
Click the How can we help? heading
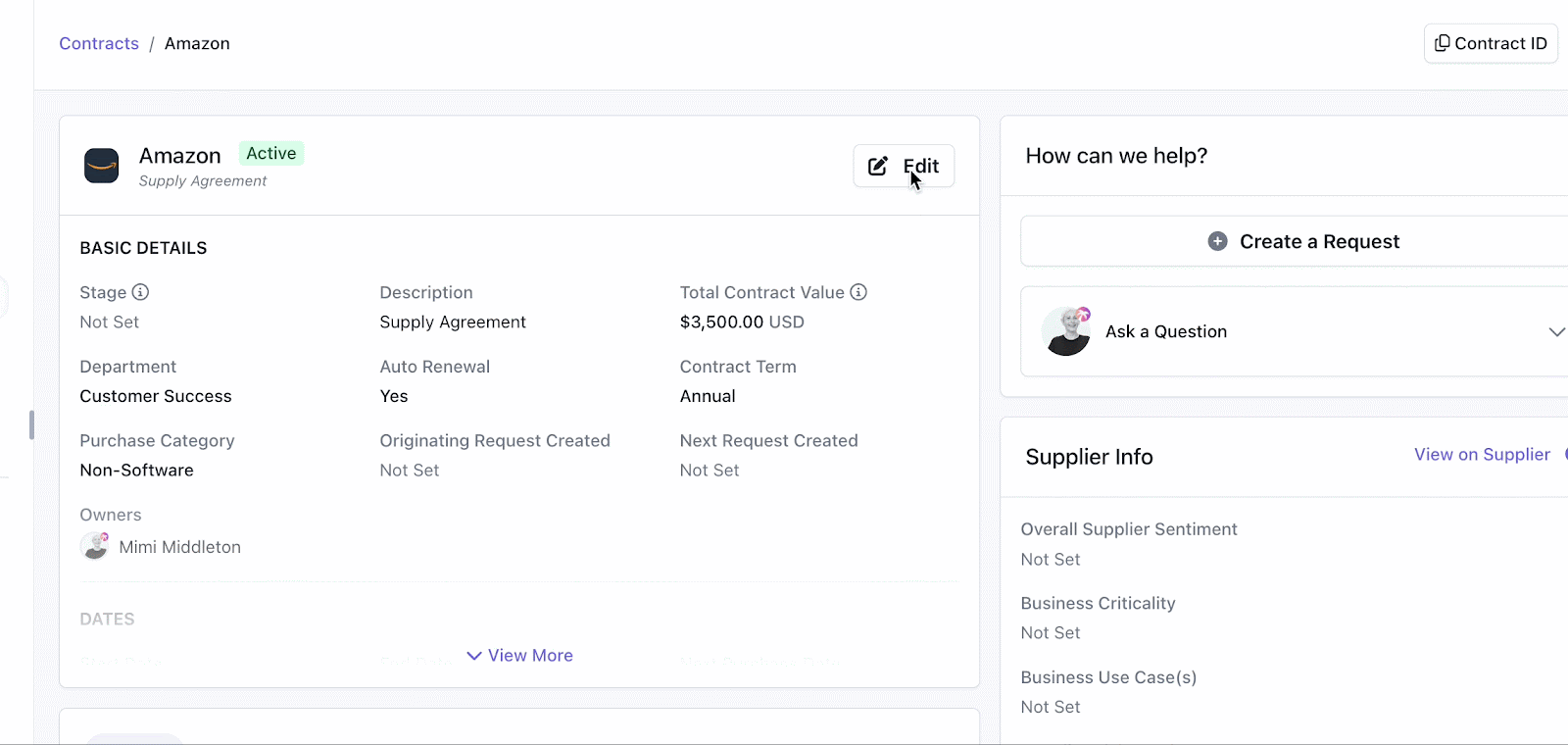point(1116,156)
